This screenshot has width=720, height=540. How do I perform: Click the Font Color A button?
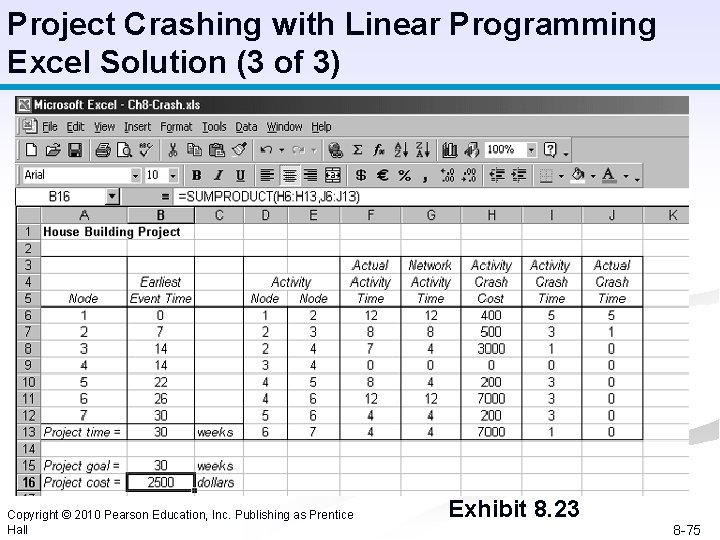(609, 175)
